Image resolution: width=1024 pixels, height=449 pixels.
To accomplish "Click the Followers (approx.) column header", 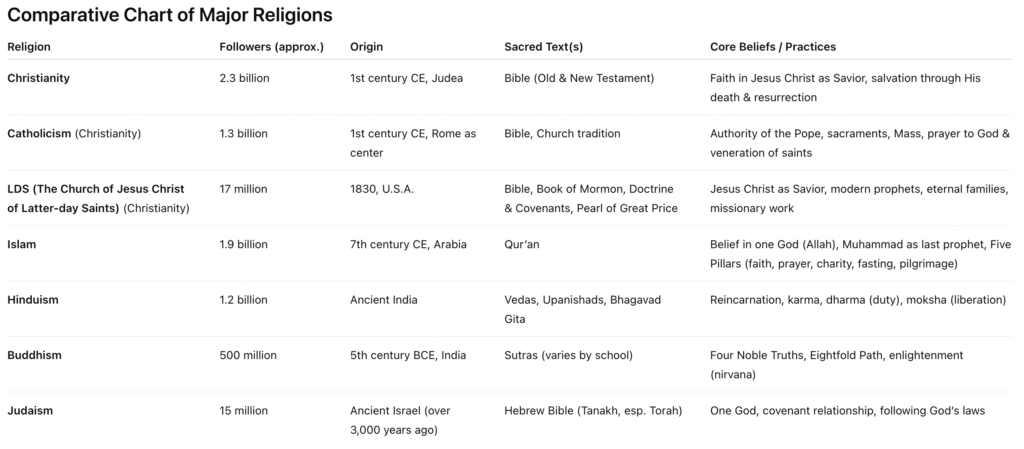I will tap(272, 47).
